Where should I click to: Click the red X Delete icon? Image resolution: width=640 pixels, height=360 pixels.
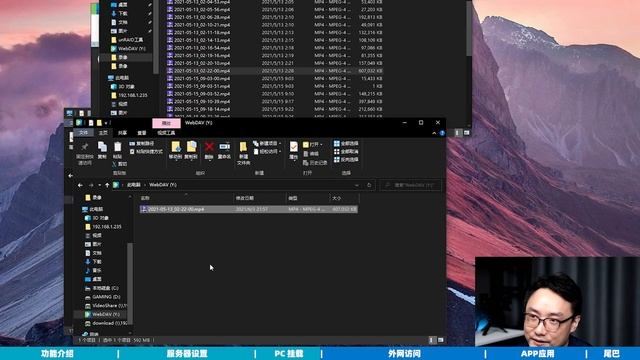tap(209, 147)
